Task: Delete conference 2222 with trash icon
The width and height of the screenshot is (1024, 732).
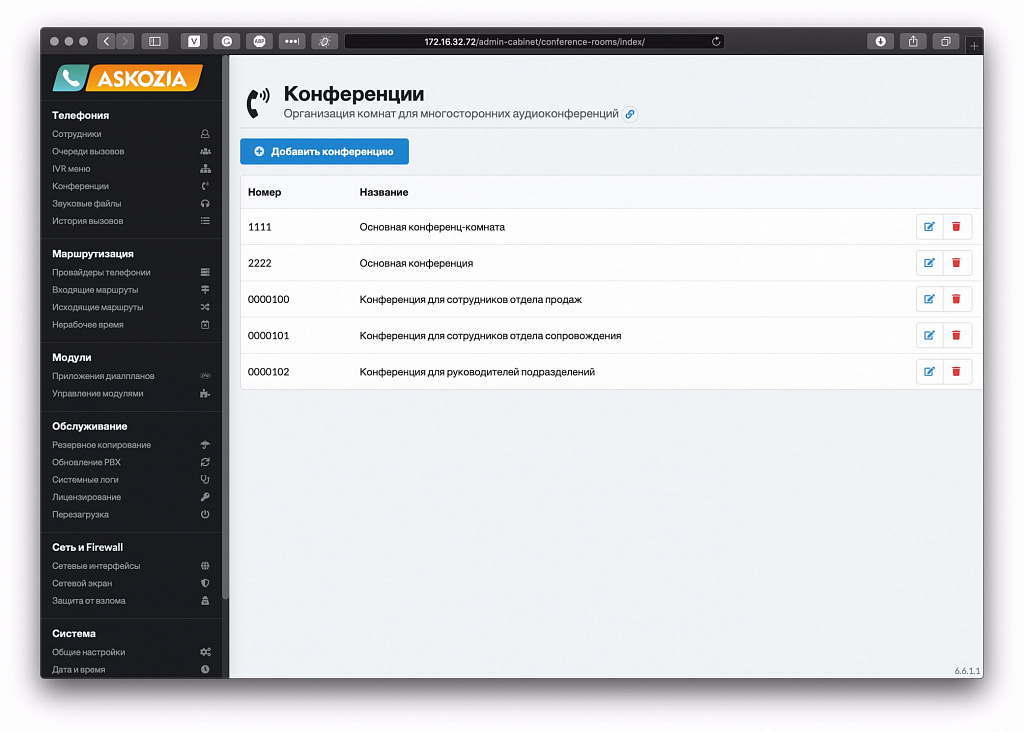Action: (x=956, y=263)
